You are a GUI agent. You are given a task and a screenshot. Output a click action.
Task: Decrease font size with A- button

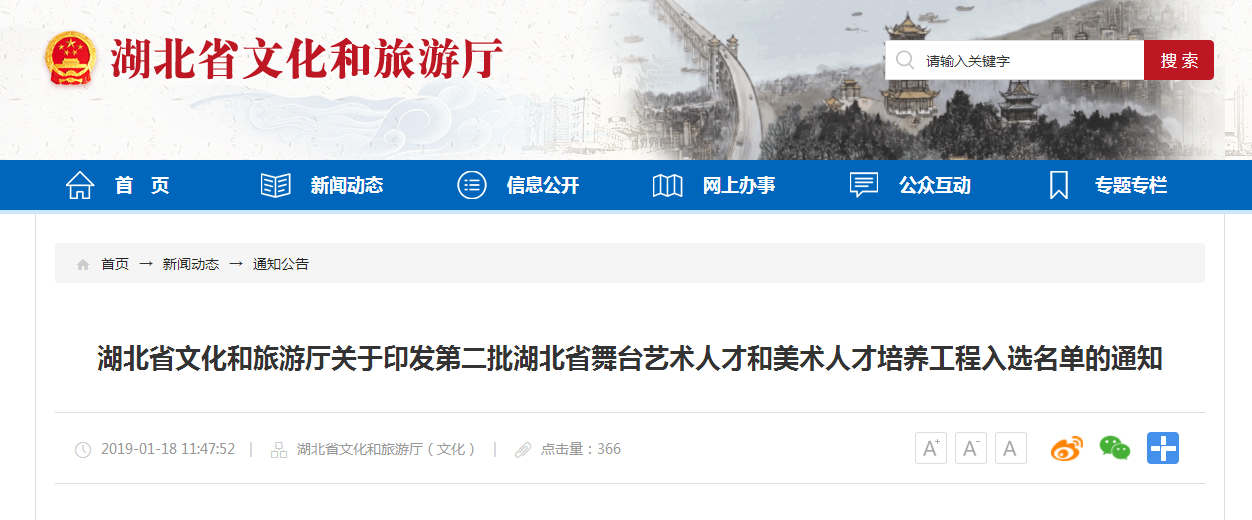click(971, 448)
